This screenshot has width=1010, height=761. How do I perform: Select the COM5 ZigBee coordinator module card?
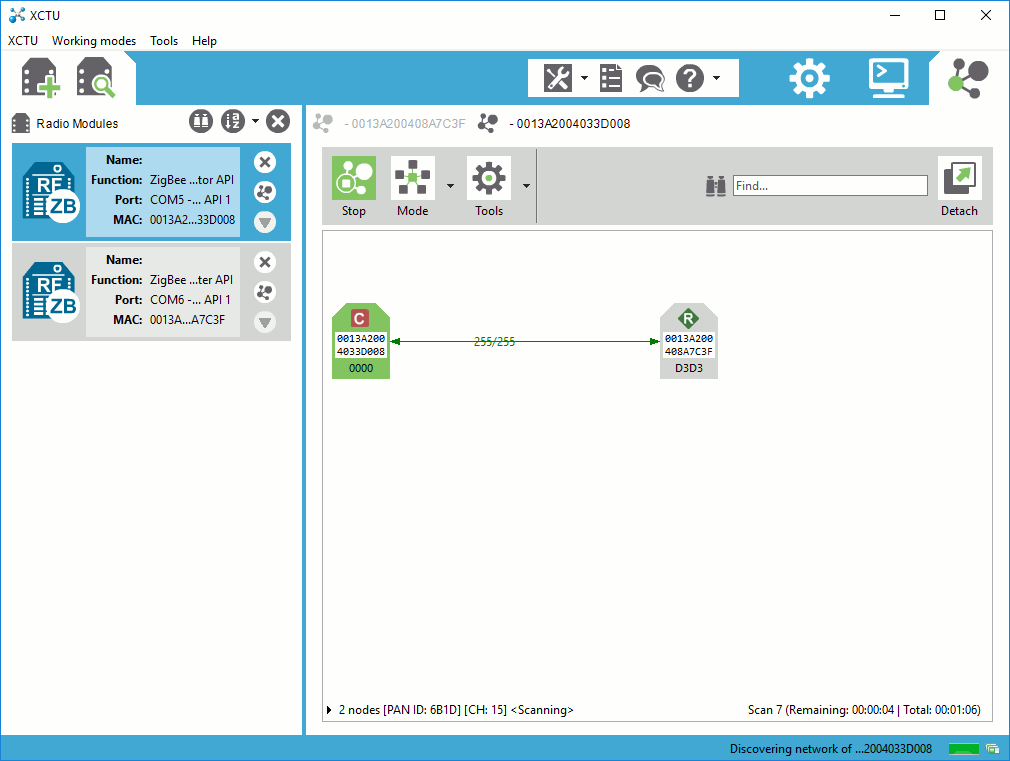(151, 192)
